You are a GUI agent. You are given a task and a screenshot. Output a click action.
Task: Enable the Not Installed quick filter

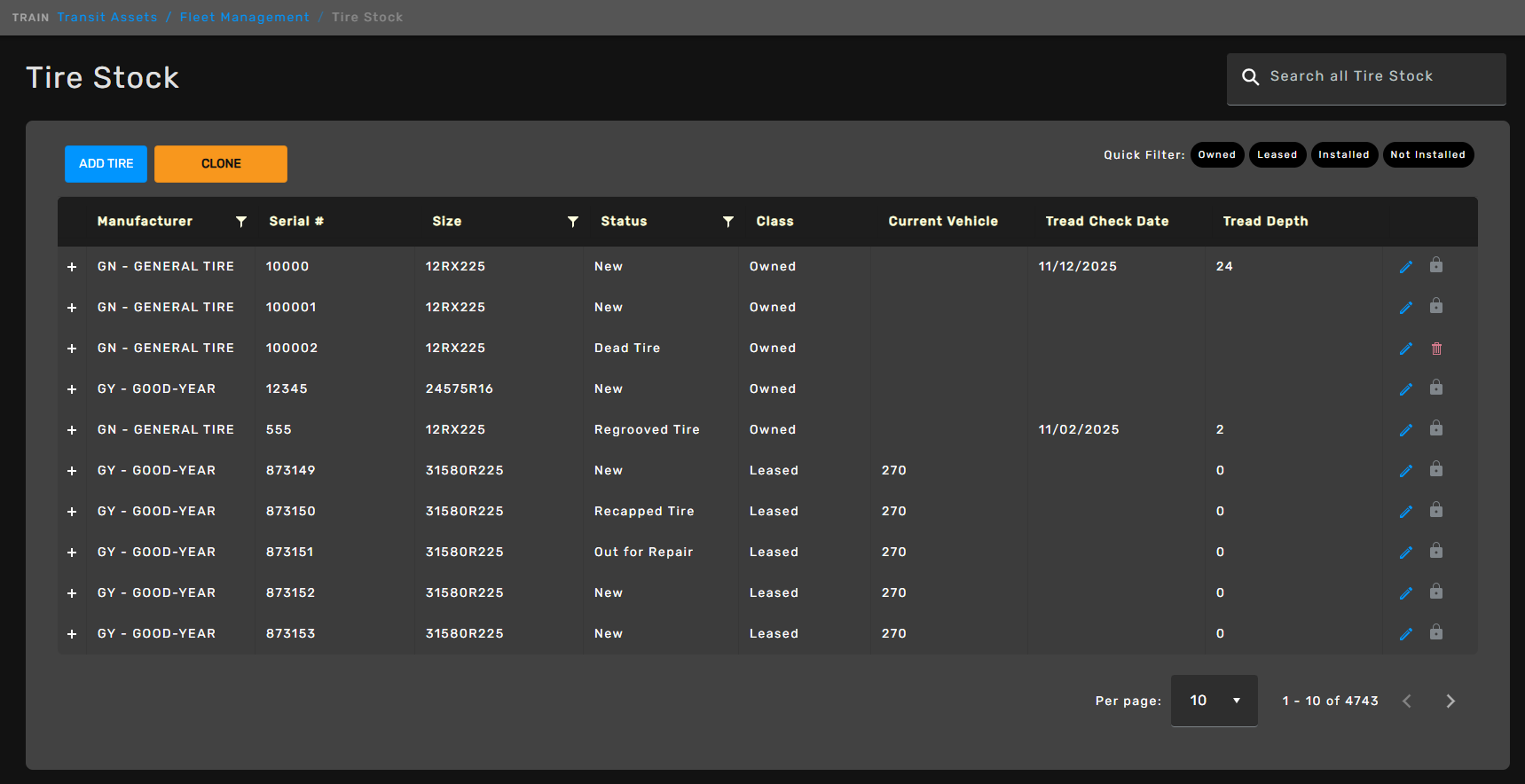click(x=1427, y=155)
